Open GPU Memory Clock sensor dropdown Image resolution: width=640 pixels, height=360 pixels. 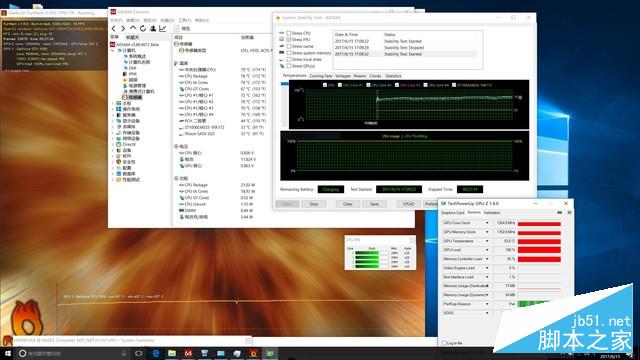click(x=487, y=232)
